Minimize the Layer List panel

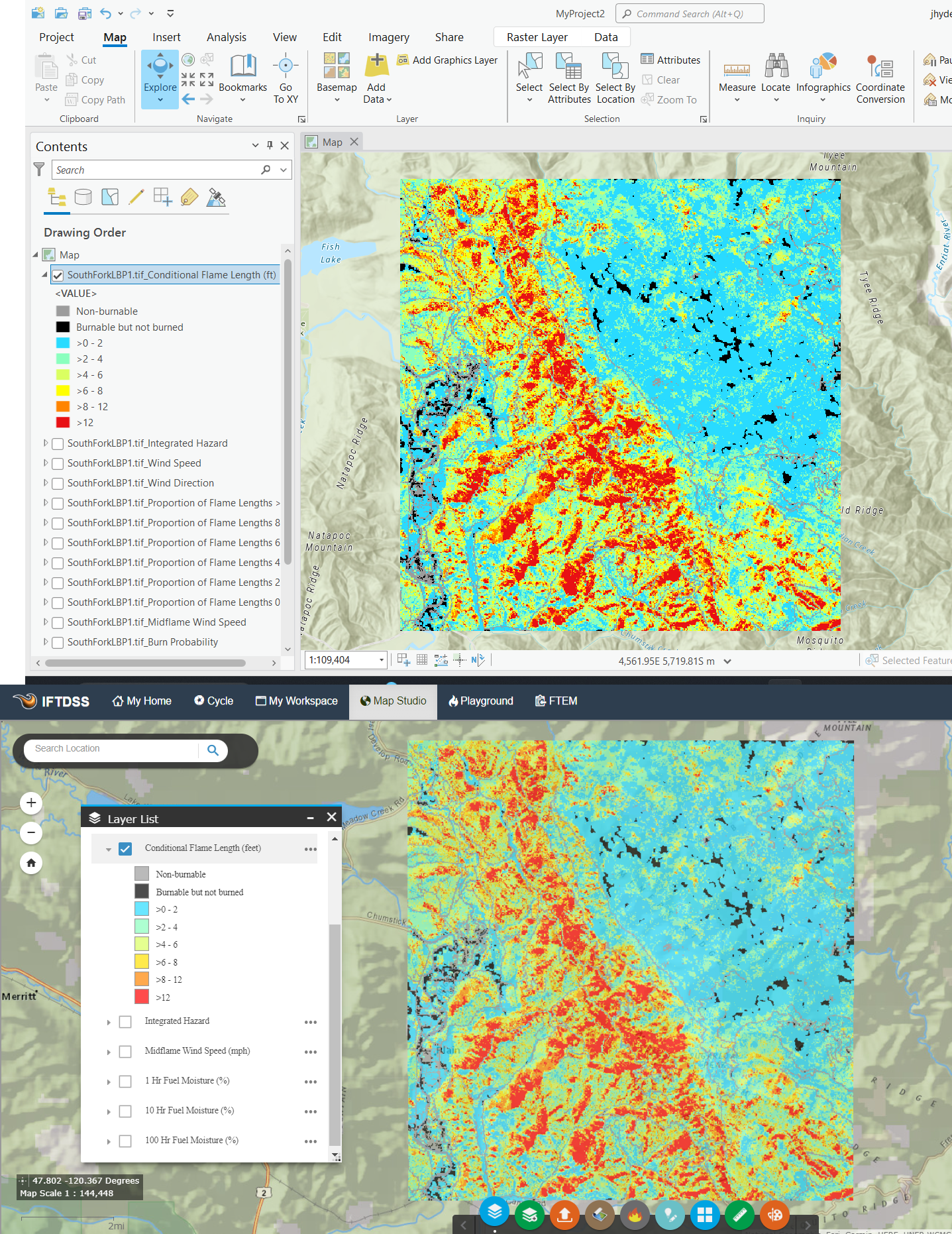point(310,818)
